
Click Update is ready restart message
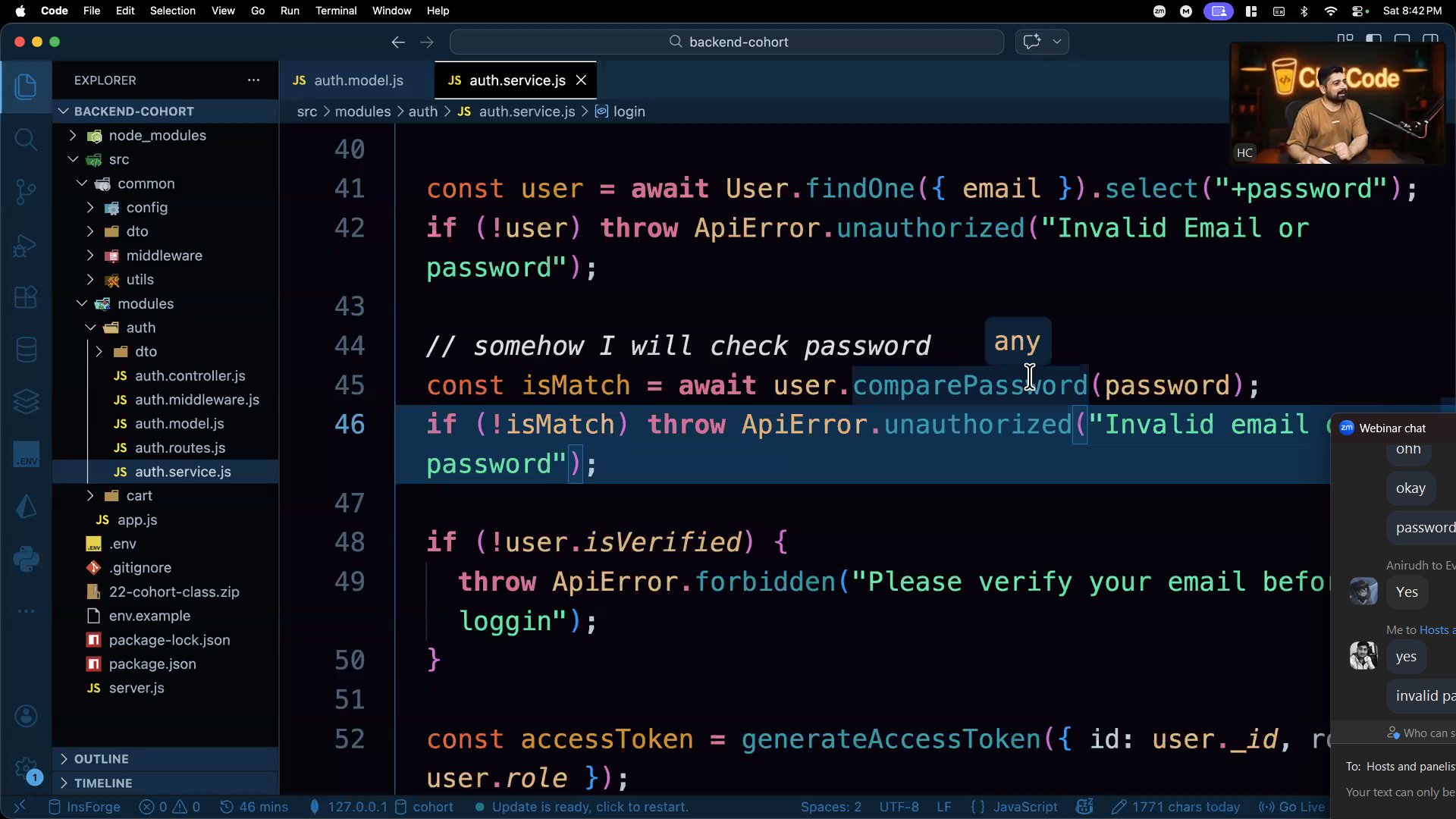pos(589,807)
